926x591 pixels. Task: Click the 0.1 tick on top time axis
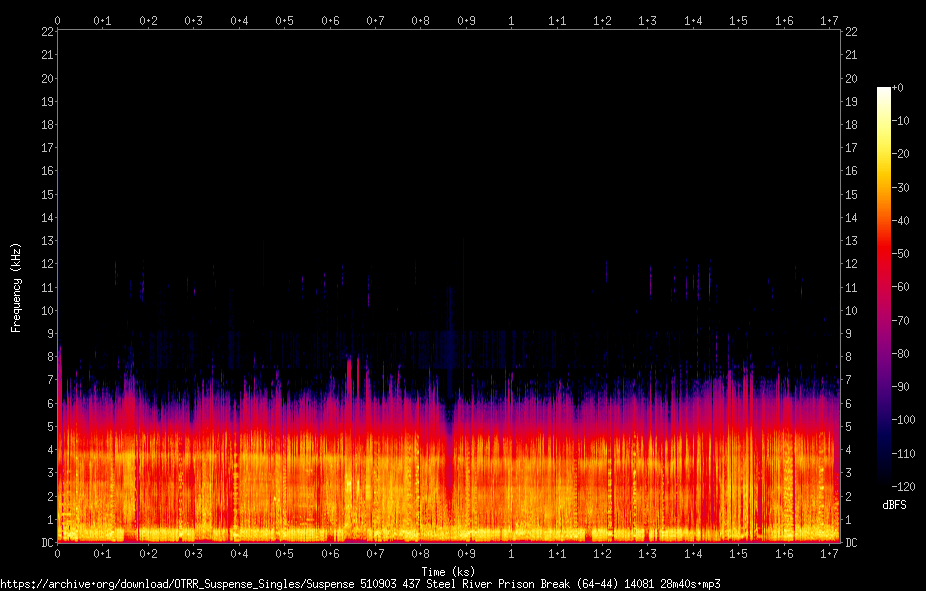pyautogui.click(x=102, y=21)
